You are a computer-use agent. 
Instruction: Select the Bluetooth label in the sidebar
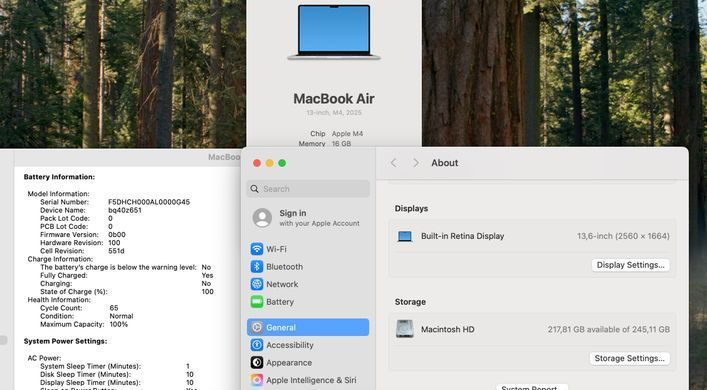[x=285, y=267]
